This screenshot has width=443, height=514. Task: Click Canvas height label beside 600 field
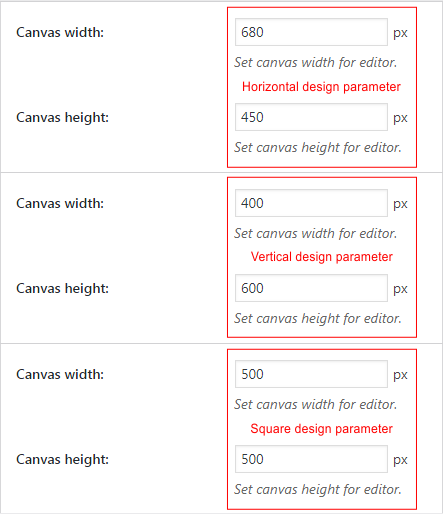[63, 289]
